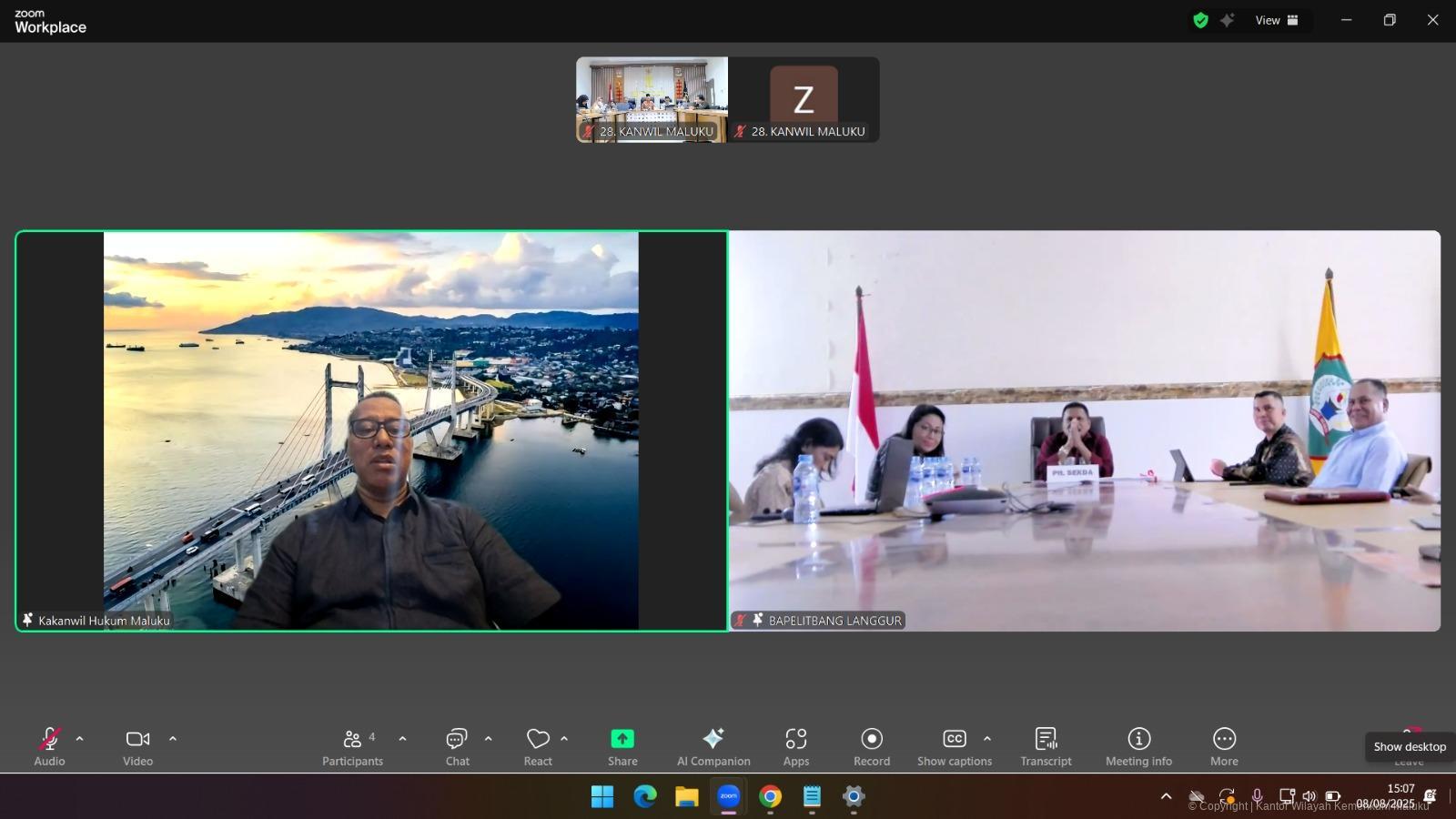Screen dimensions: 1456x819
Task: Start recording with the Record button
Action: pos(872,747)
